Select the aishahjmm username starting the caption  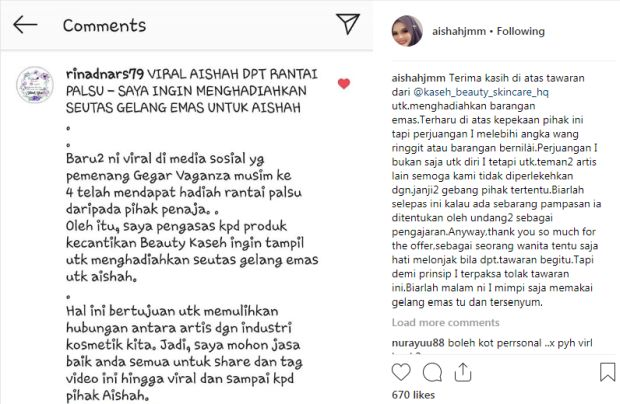pos(418,78)
